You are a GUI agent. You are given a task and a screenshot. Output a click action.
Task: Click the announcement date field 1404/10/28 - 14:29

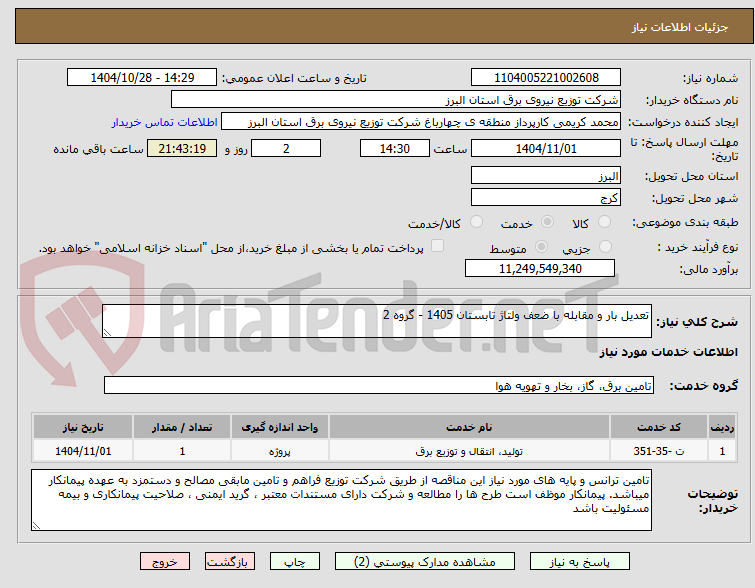coord(142,78)
